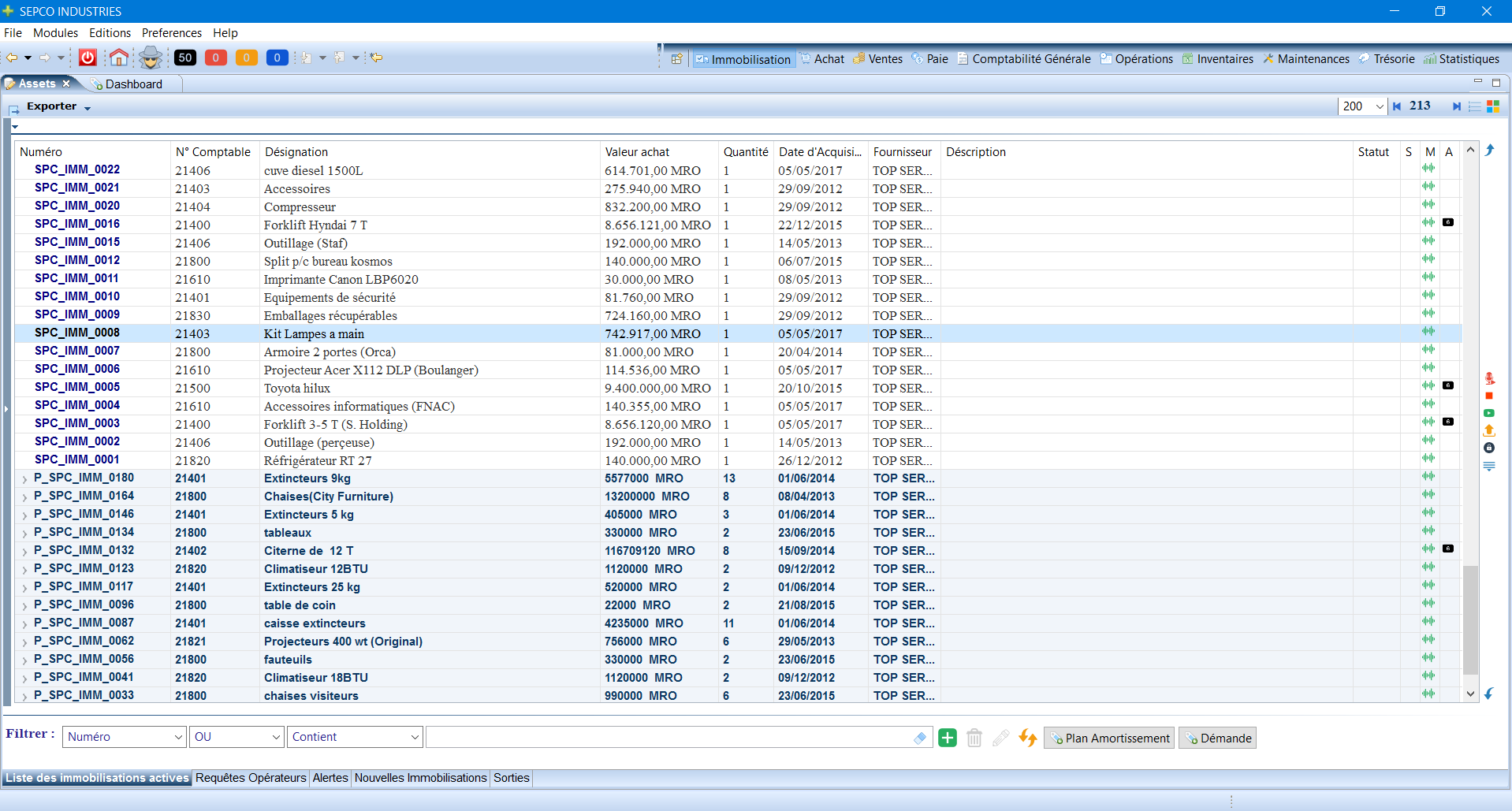The image size is (1512, 811).
Task: Click the pencil edit icon
Action: tap(1001, 738)
